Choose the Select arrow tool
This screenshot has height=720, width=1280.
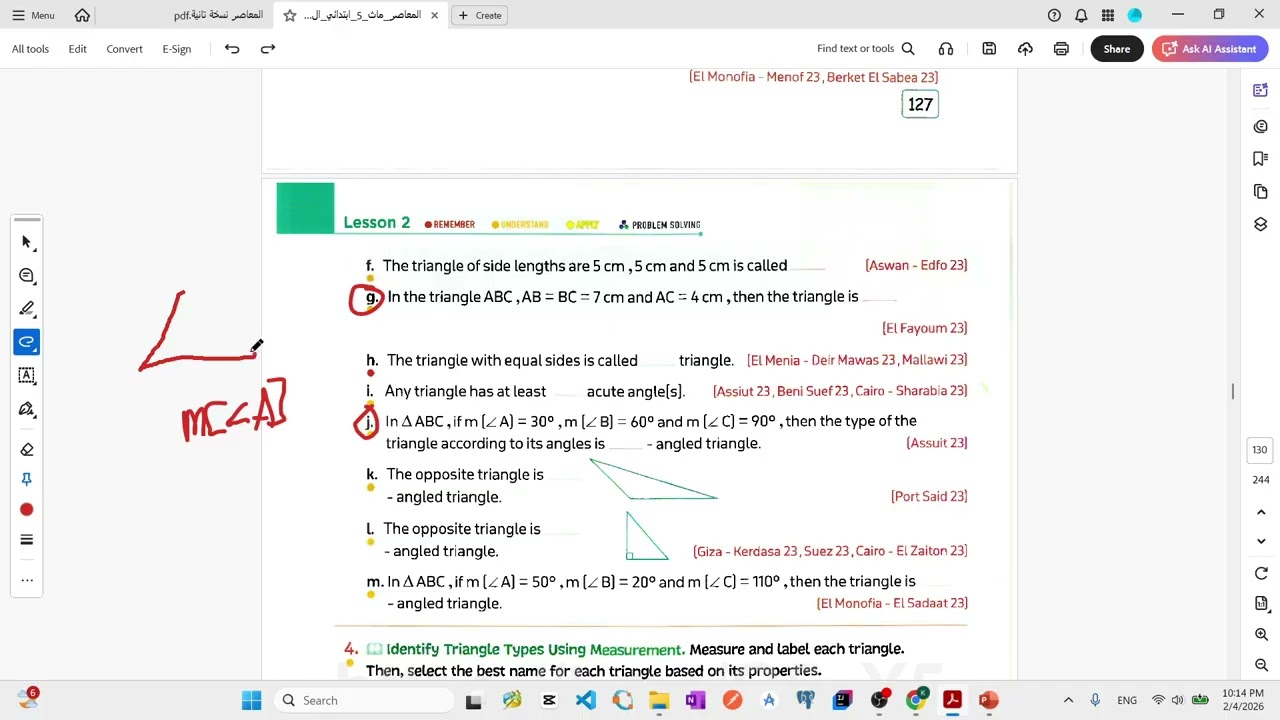point(27,242)
